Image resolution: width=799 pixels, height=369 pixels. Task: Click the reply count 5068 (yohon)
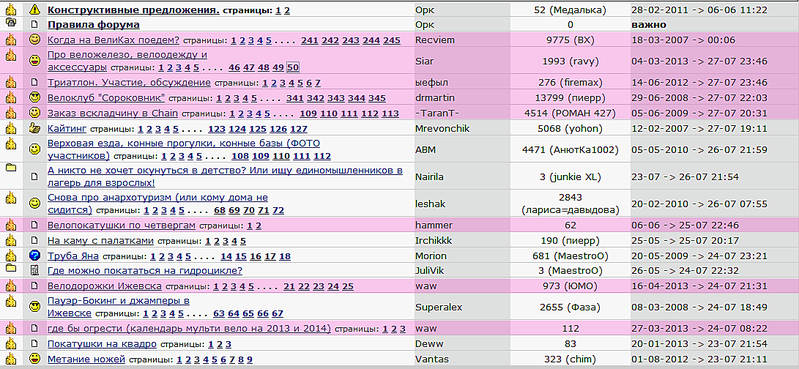(x=570, y=129)
